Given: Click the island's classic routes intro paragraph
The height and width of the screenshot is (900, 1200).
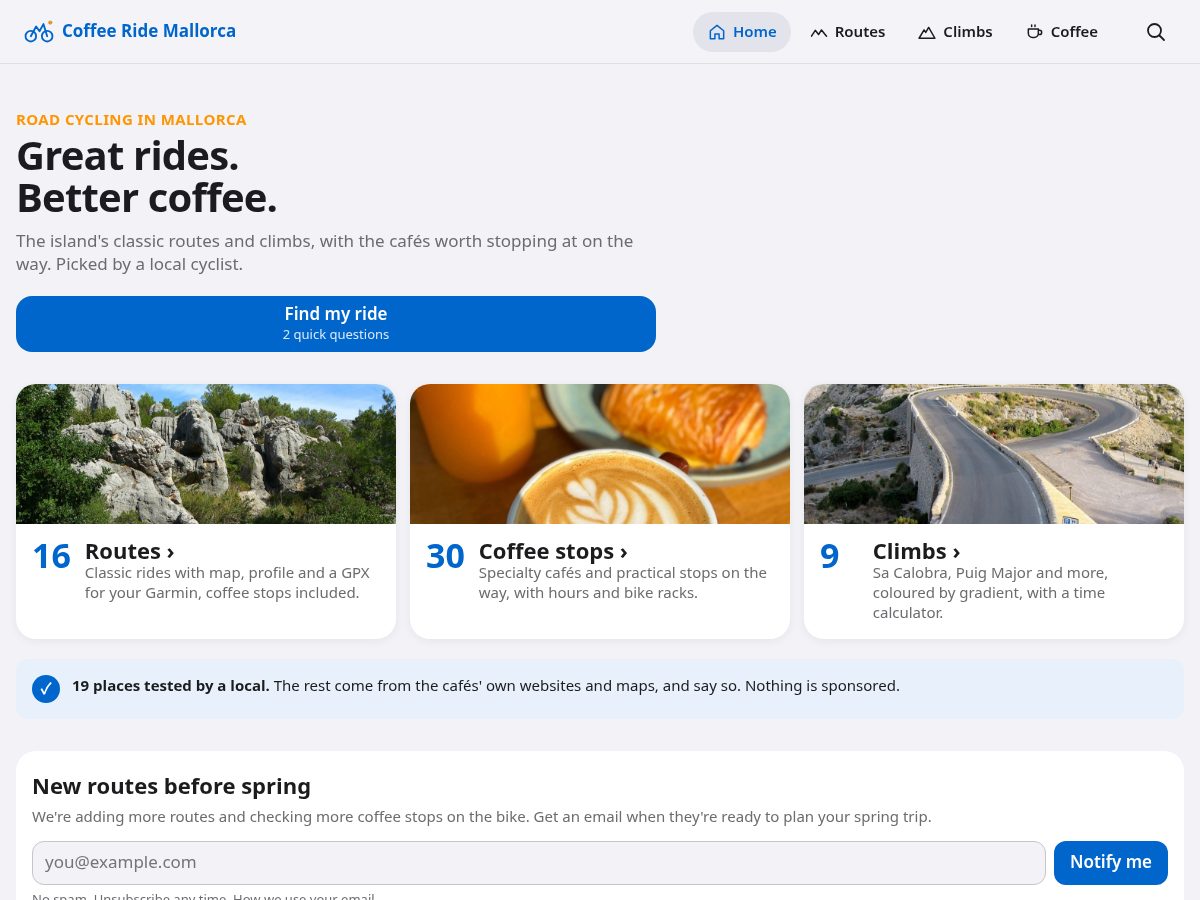Looking at the screenshot, I should click(x=325, y=253).
